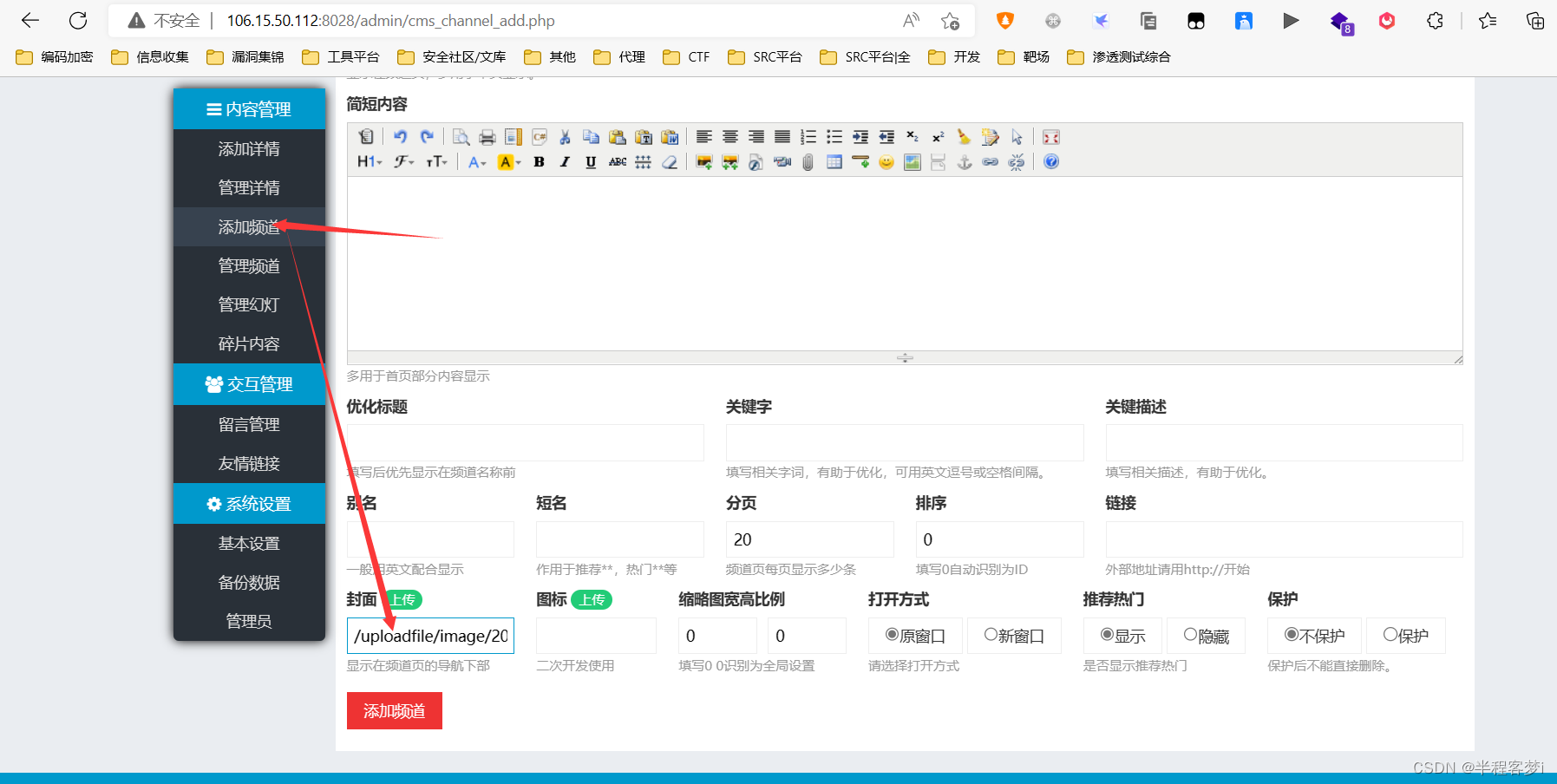
Task: Collapse 系统设置 section header
Action: (249, 504)
